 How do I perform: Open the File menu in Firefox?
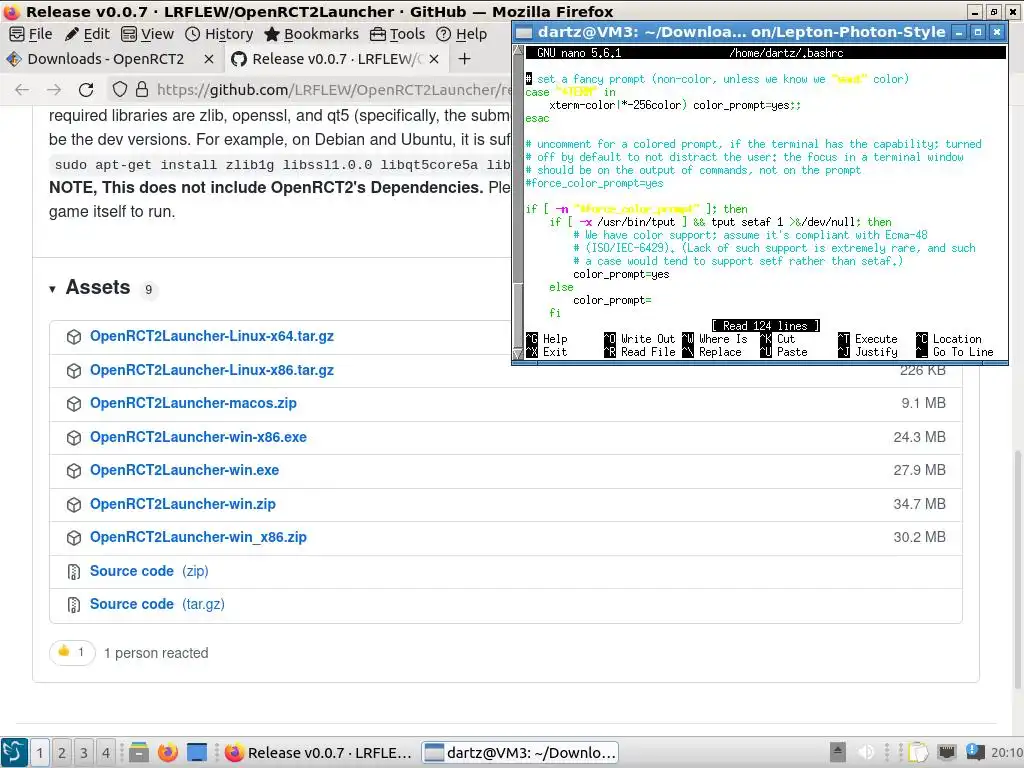[31, 34]
